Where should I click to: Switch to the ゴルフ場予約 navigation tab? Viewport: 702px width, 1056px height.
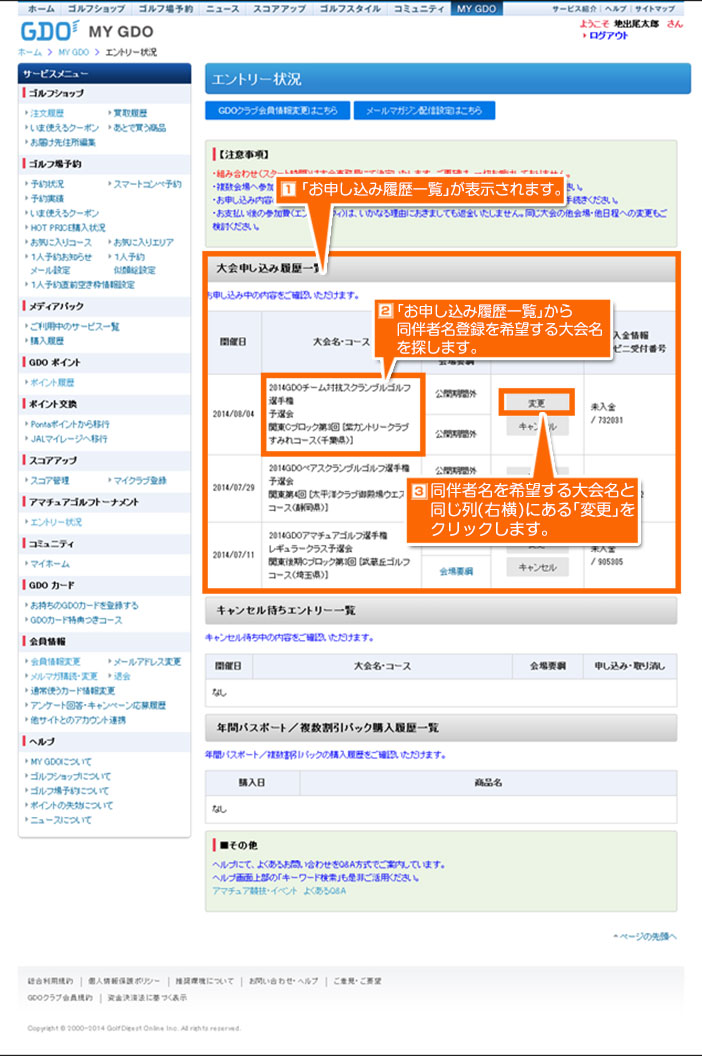pyautogui.click(x=166, y=9)
